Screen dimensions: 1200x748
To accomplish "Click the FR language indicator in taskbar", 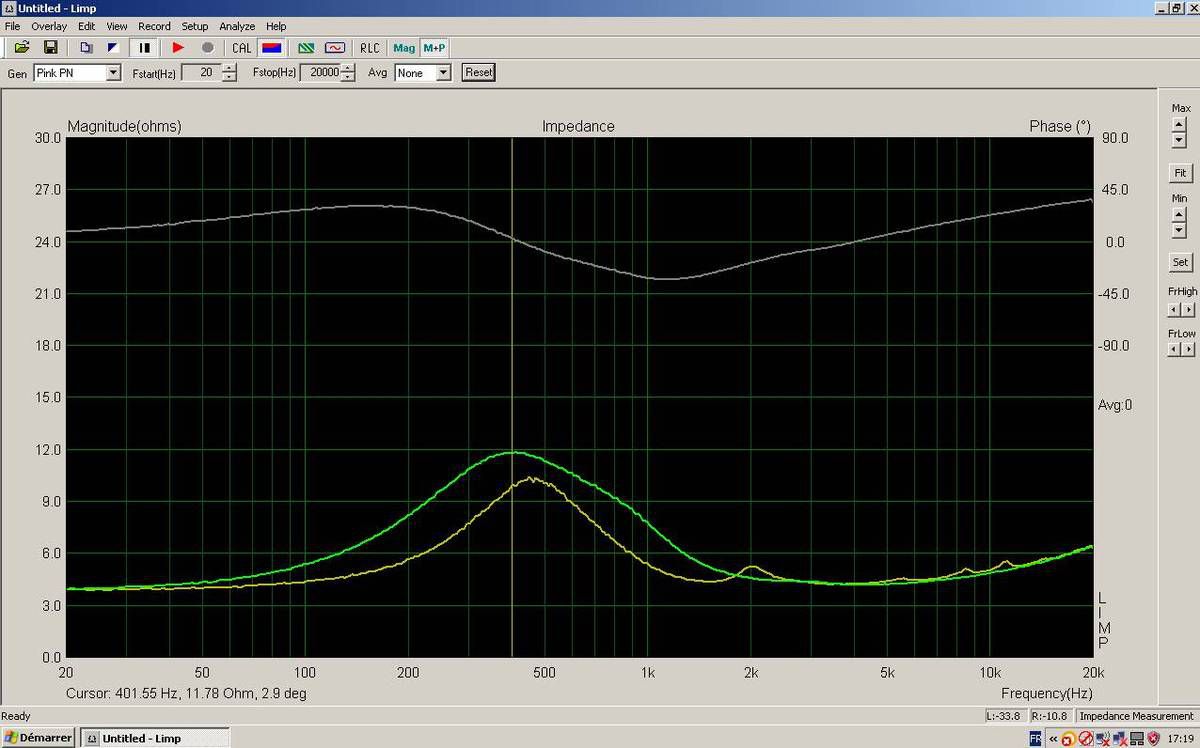I will [1035, 738].
